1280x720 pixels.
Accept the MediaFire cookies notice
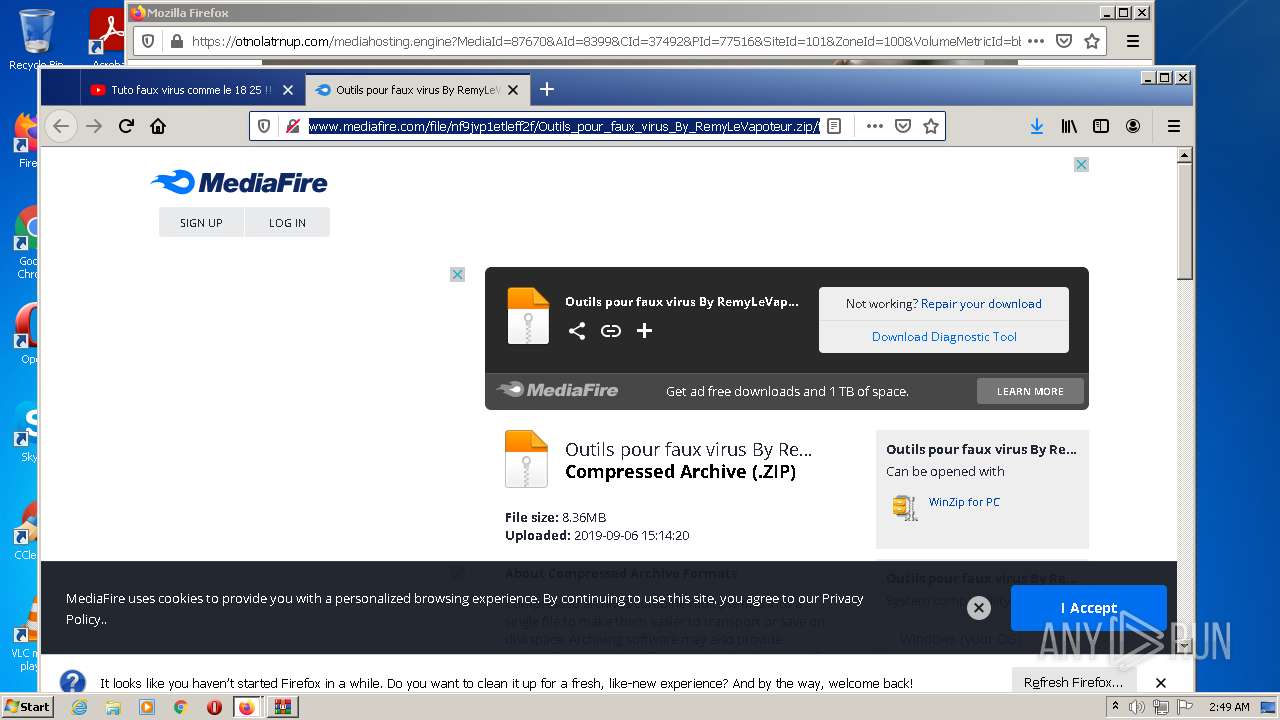click(x=1089, y=608)
